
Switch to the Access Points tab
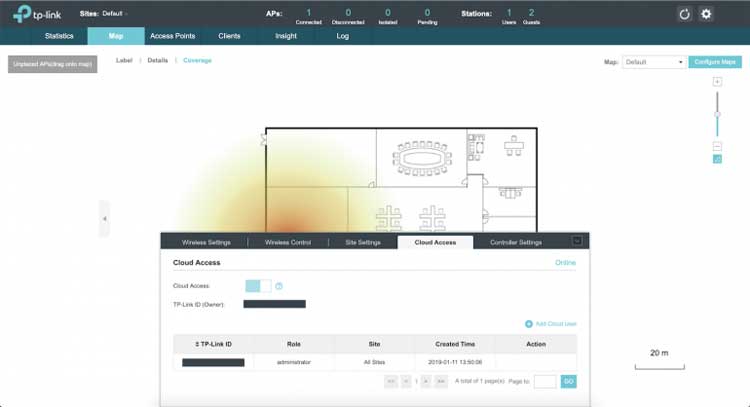tap(172, 36)
